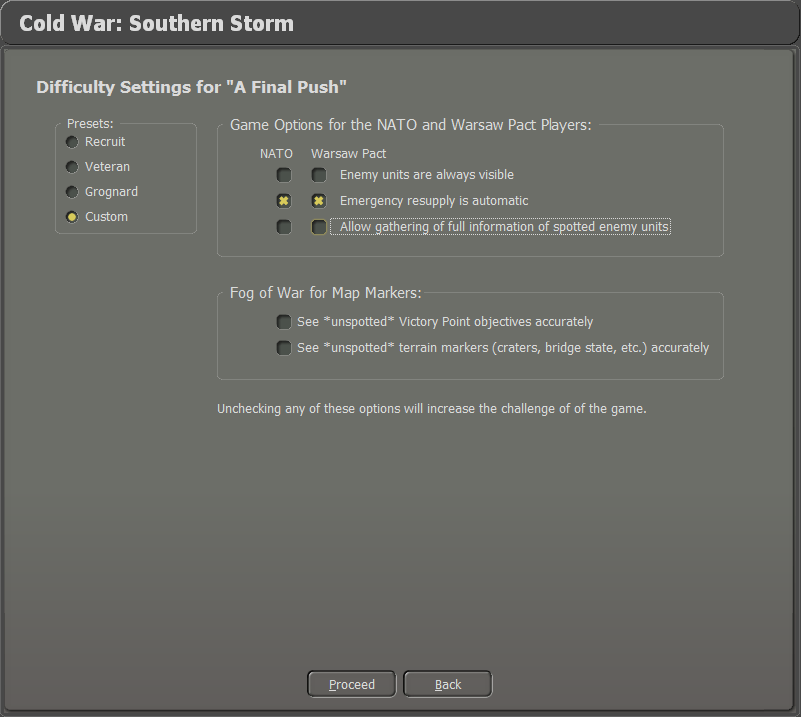Viewport: 801px width, 717px height.
Task: Click the 'Cold War: Southern Storm' window title
Action: pos(156,23)
